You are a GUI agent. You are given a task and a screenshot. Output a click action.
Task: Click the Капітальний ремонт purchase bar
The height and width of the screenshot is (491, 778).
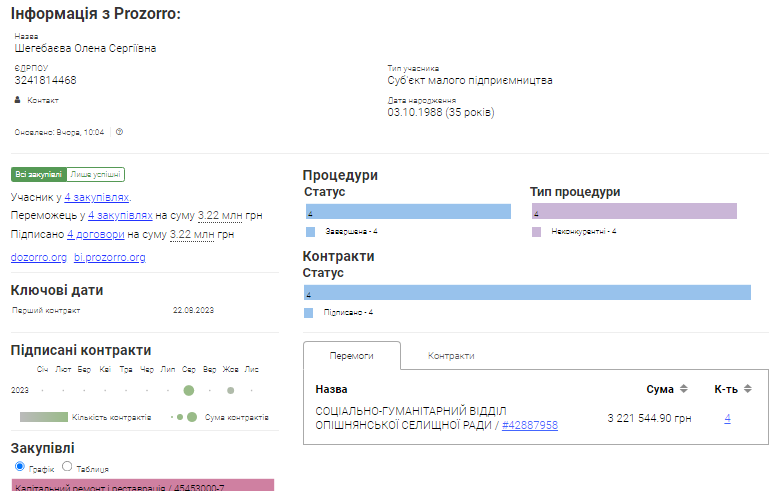pyautogui.click(x=141, y=485)
